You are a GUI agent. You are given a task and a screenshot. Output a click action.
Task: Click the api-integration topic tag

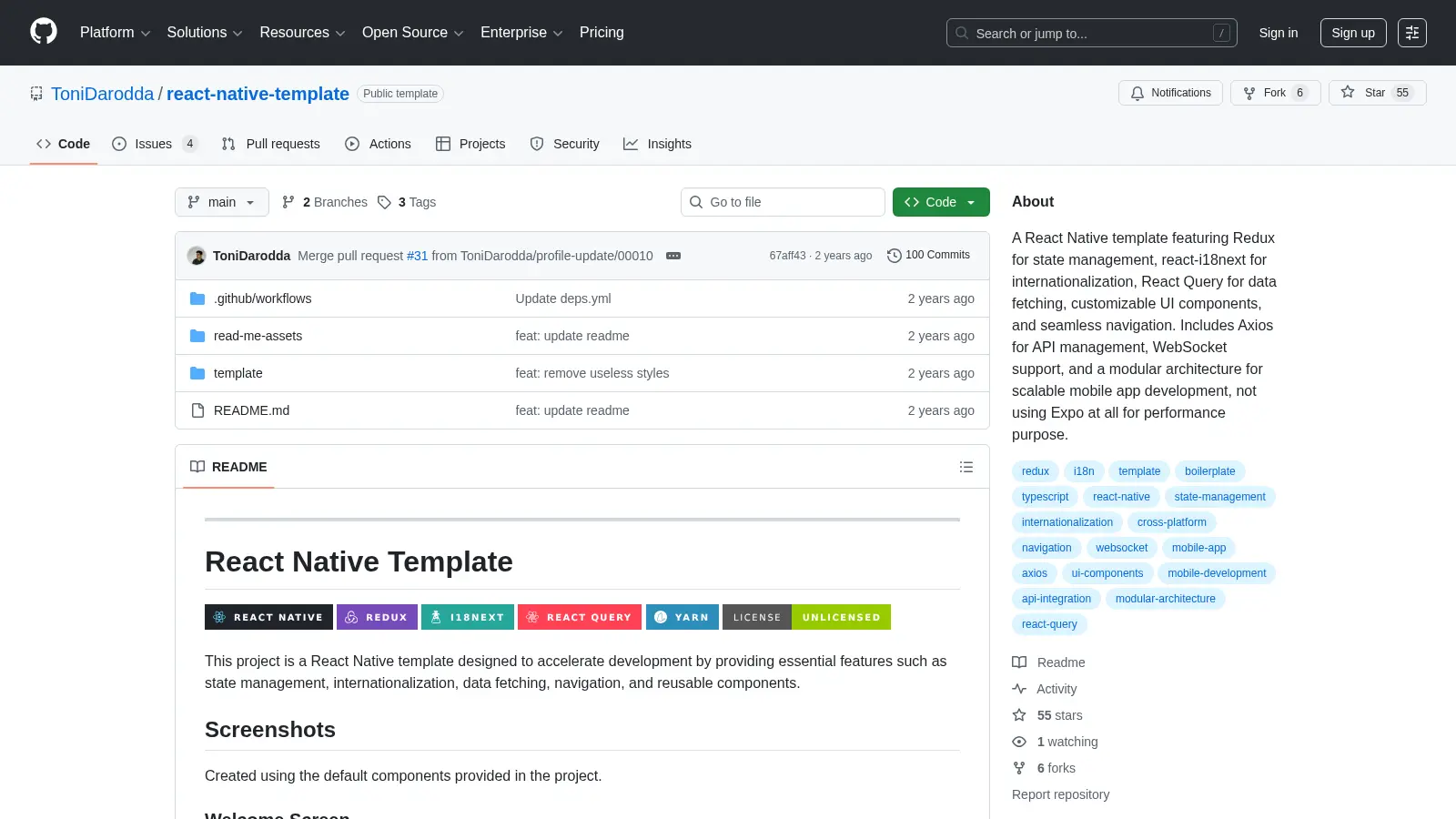[1056, 599]
